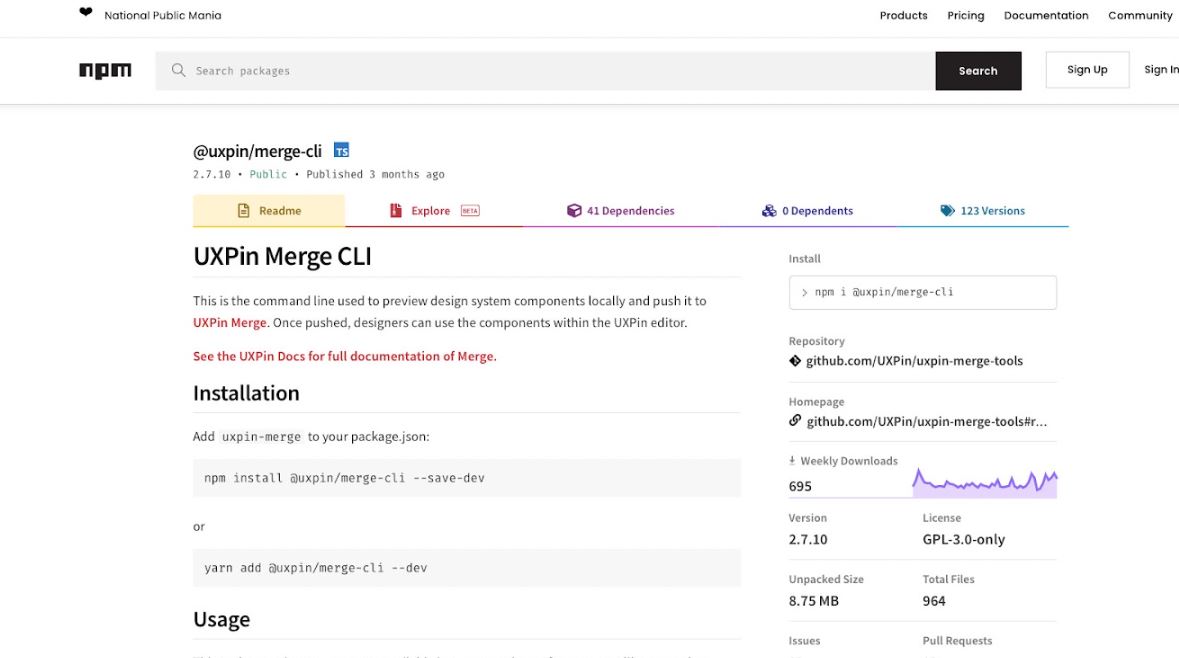
Task: Click the Versions tags icon
Action: click(x=947, y=211)
